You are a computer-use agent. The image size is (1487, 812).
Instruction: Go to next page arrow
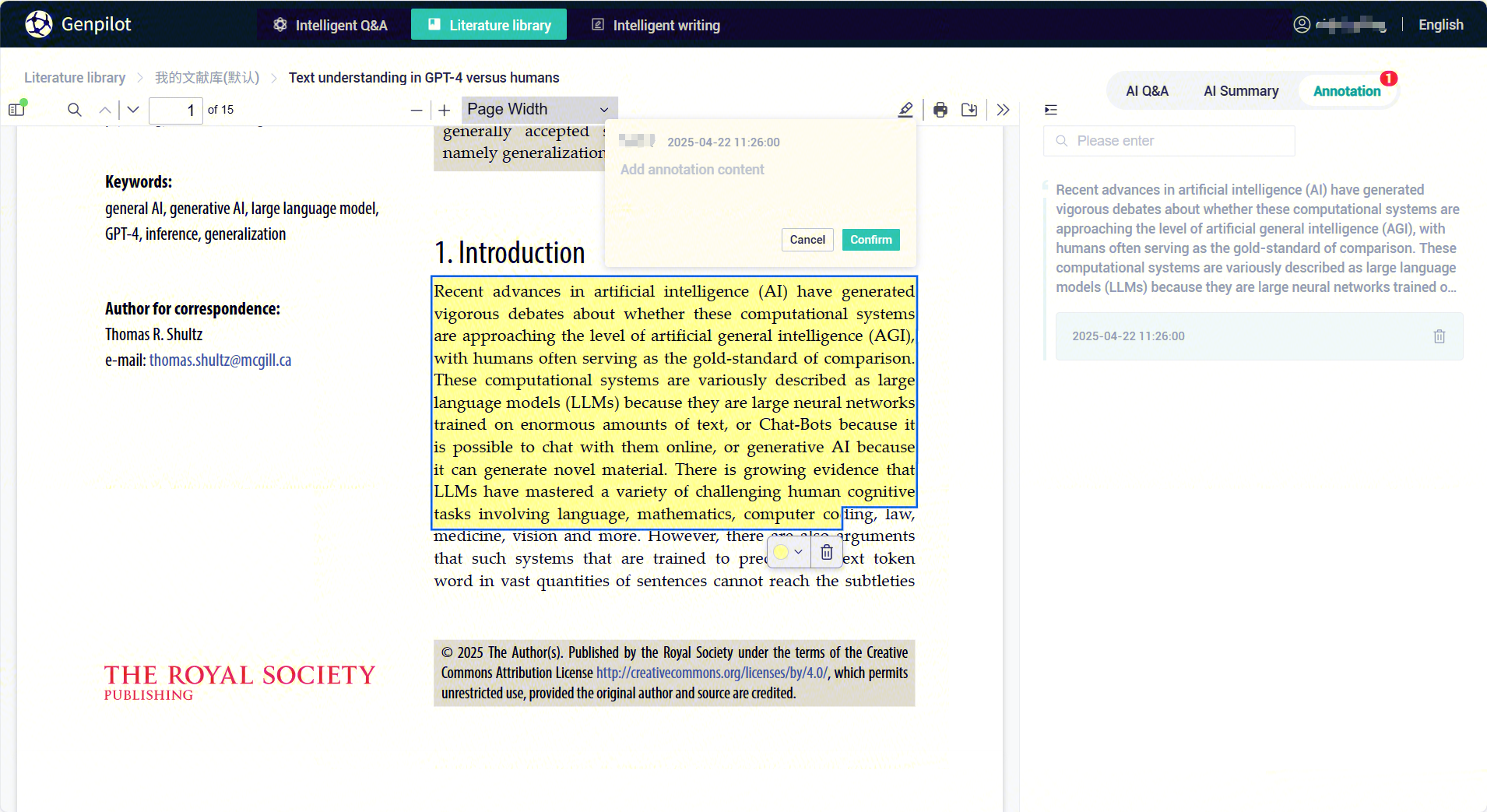(133, 110)
